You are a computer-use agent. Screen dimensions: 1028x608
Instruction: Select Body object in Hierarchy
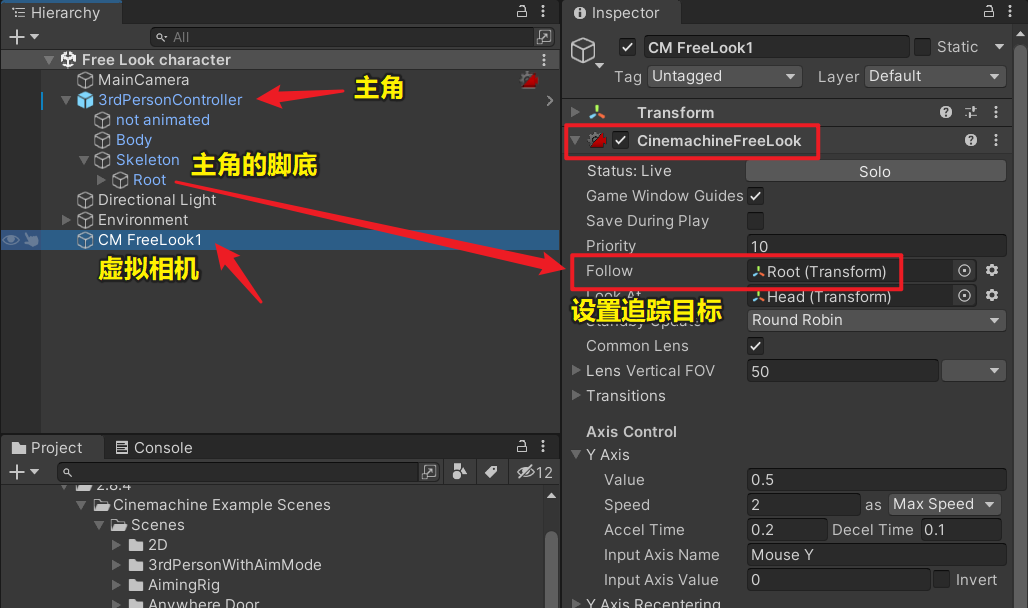[134, 140]
